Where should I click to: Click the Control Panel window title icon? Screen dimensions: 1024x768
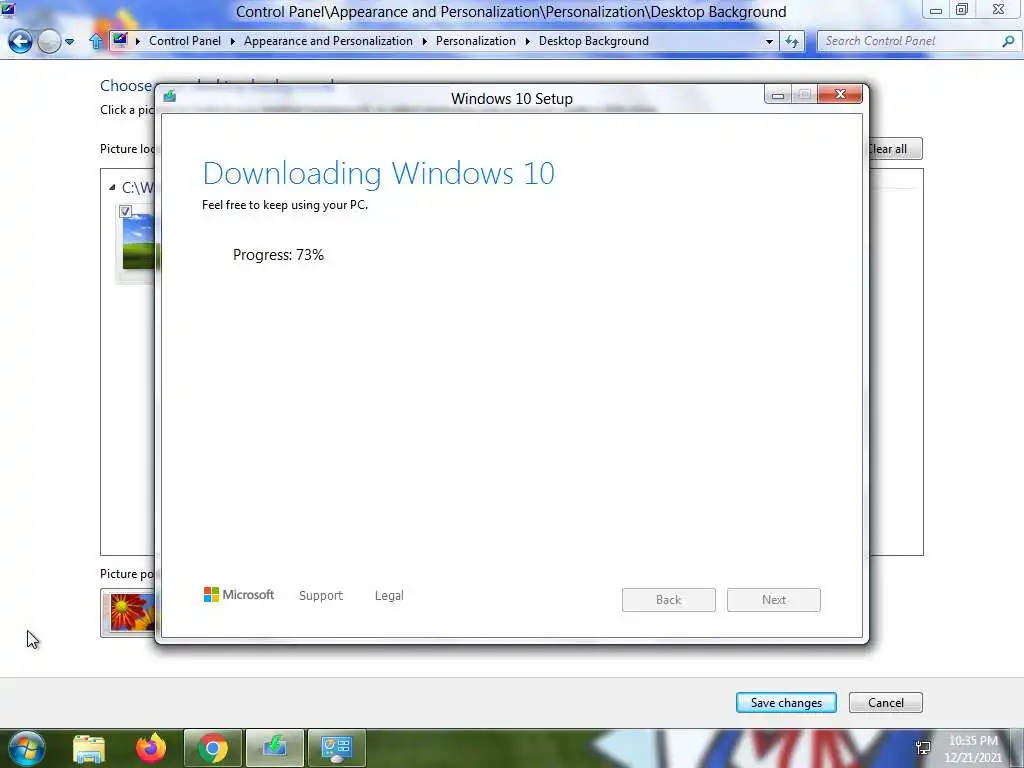tap(8, 9)
